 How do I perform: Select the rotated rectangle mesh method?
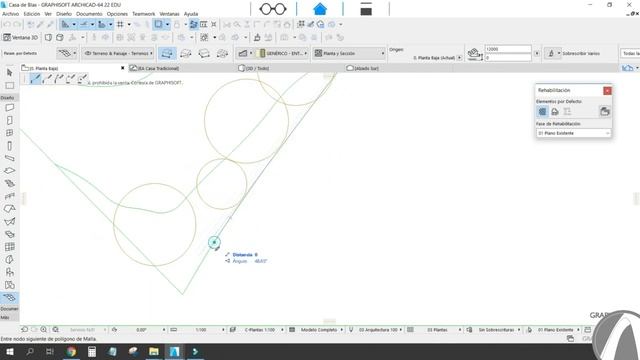point(204,53)
